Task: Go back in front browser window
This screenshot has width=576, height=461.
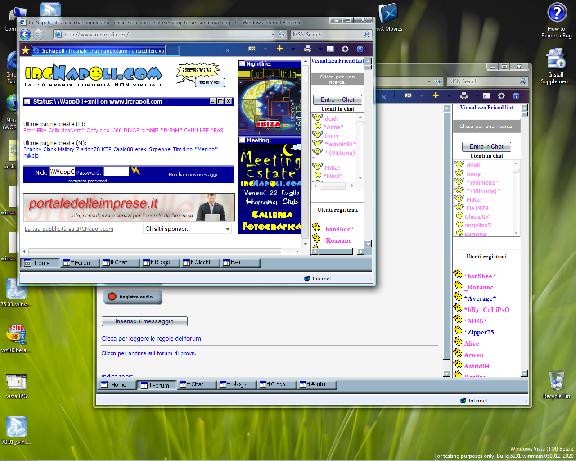Action: (25, 34)
